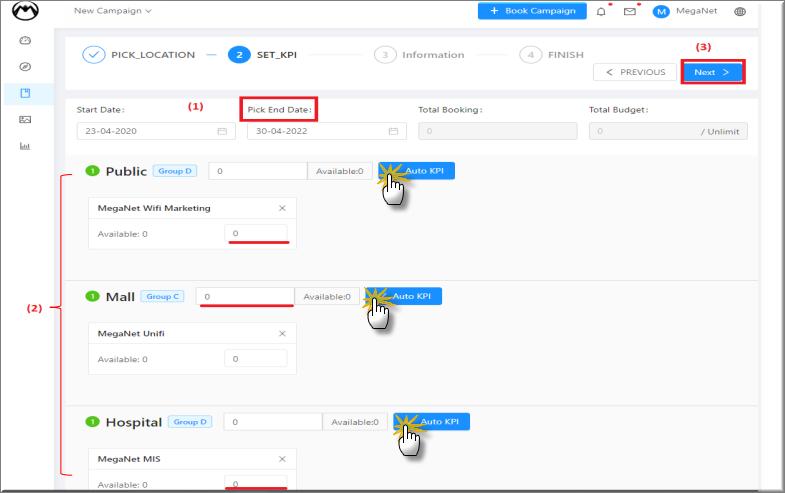Click Auto KPI for Hospital
Viewport: 785px width, 493px height.
[432, 421]
